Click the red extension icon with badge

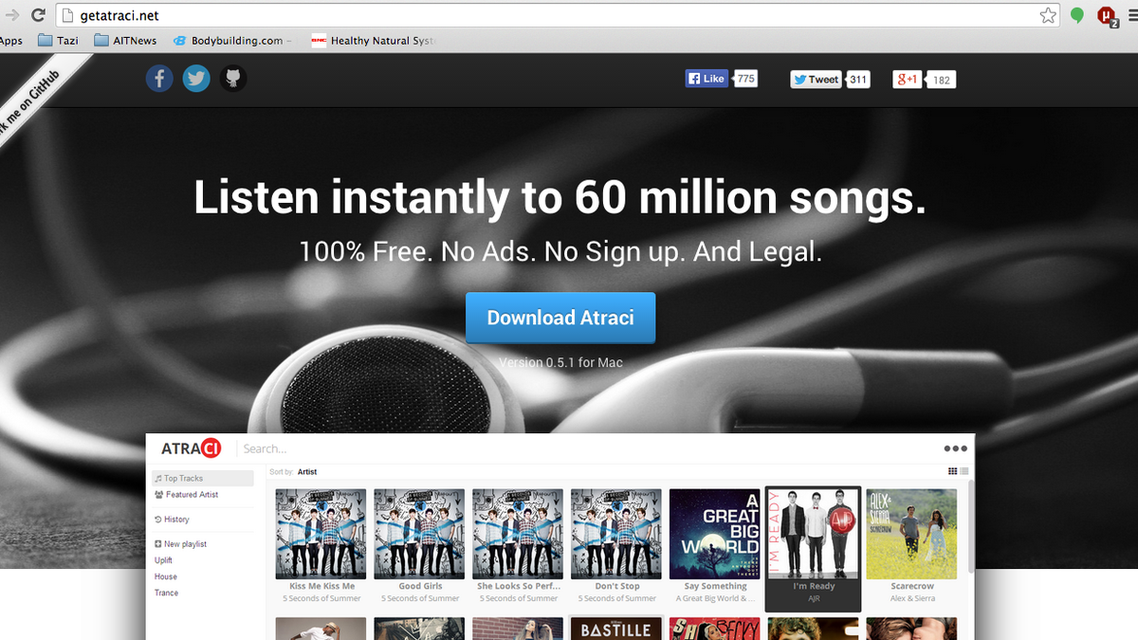pos(1107,15)
